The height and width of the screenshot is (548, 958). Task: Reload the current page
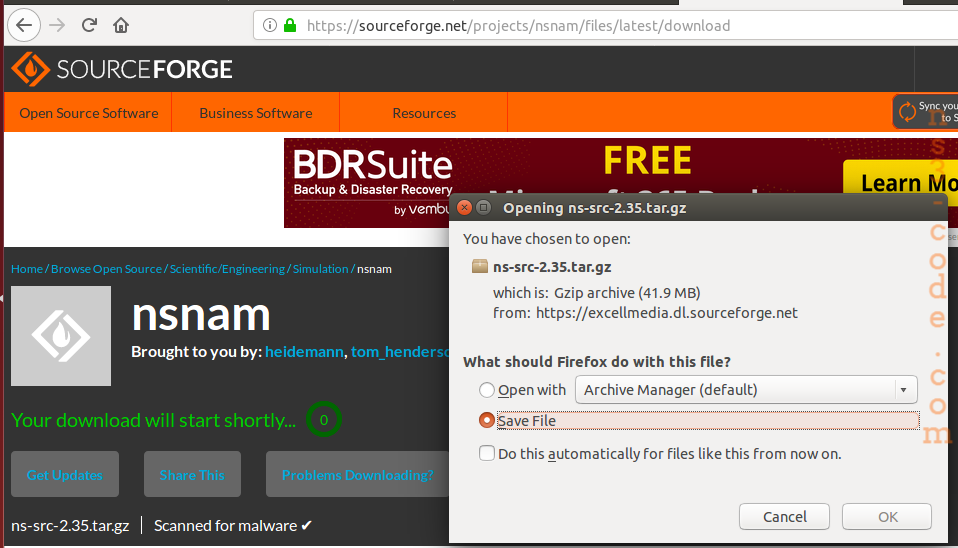tap(89, 25)
